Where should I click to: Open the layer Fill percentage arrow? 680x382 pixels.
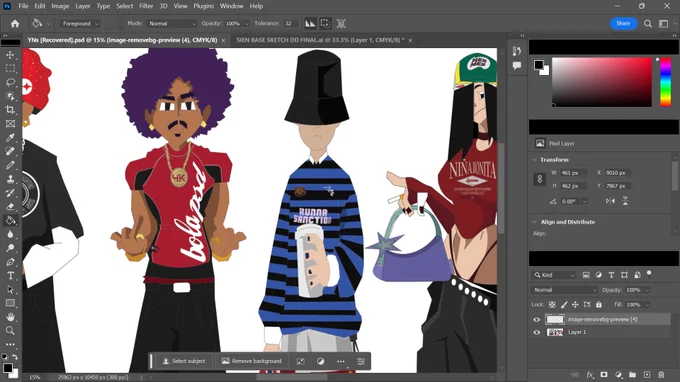click(x=647, y=305)
